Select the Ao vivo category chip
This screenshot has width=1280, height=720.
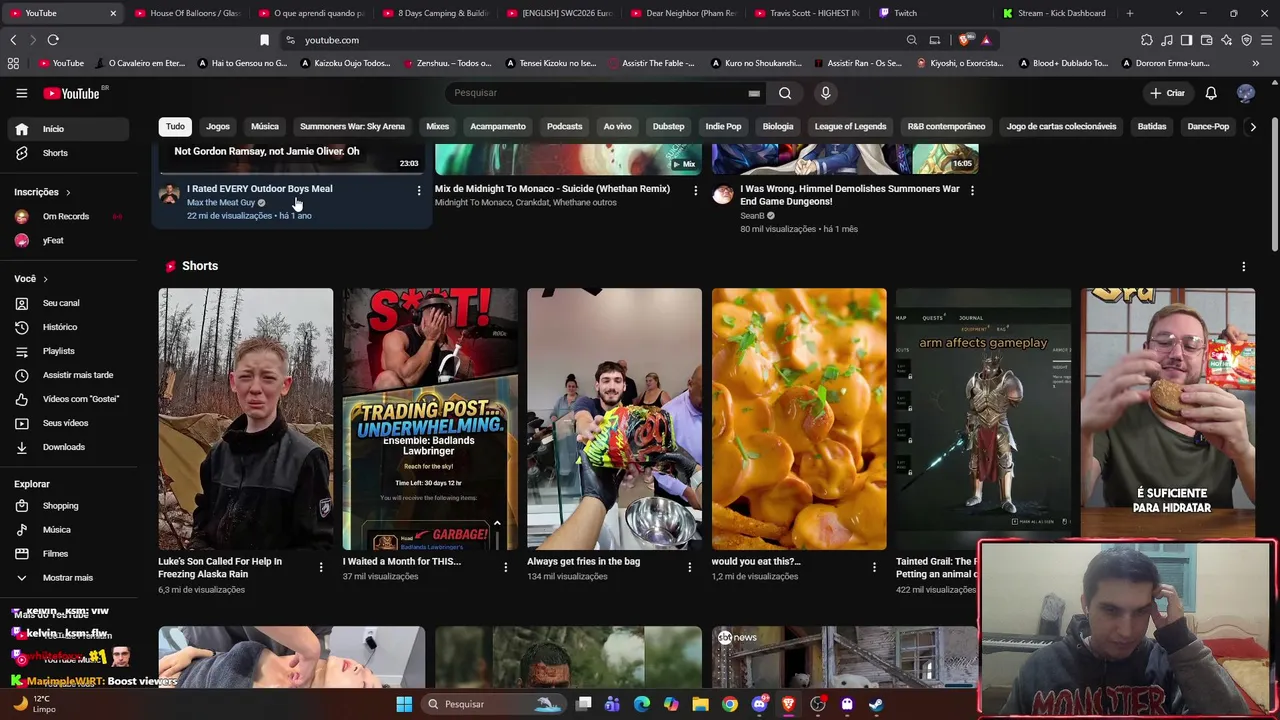click(x=617, y=127)
